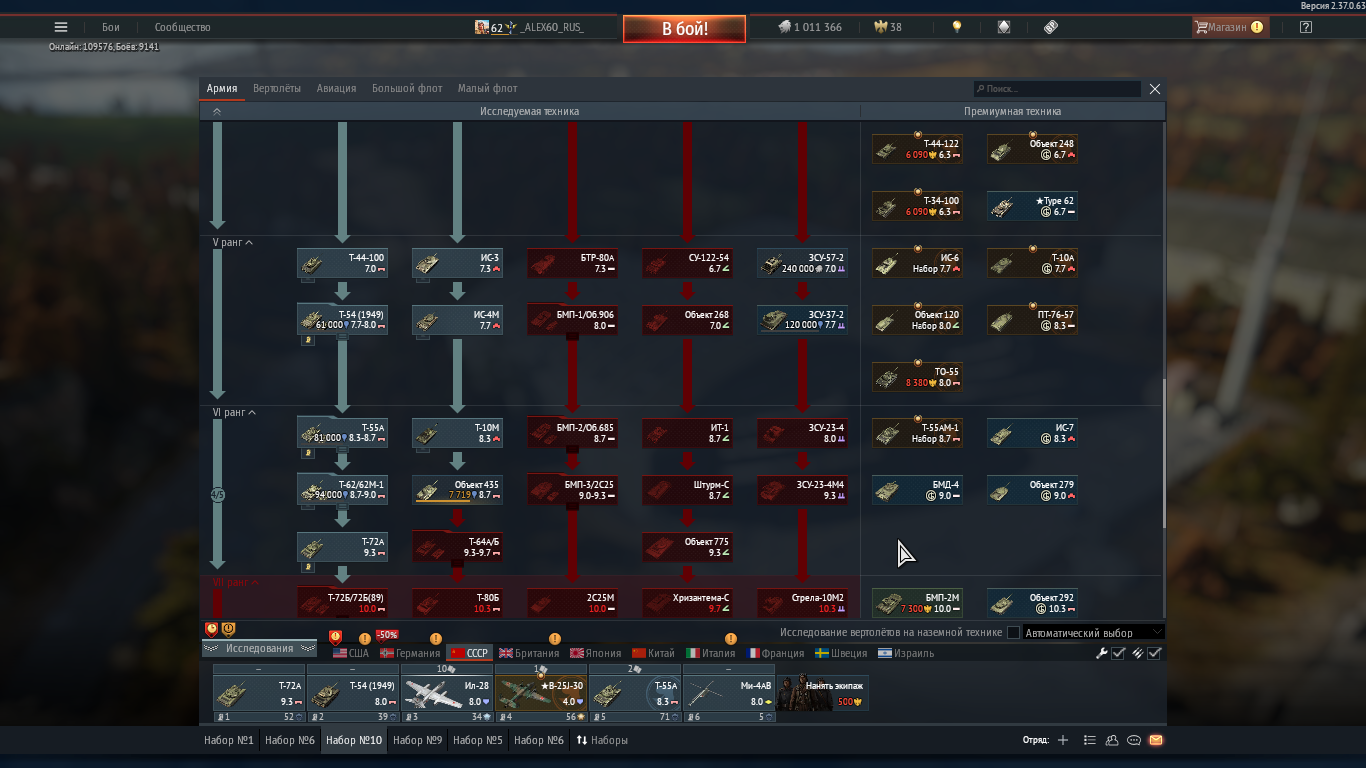Toggle the auto-repair checkbox beside wrench
1366x768 pixels.
click(1119, 653)
